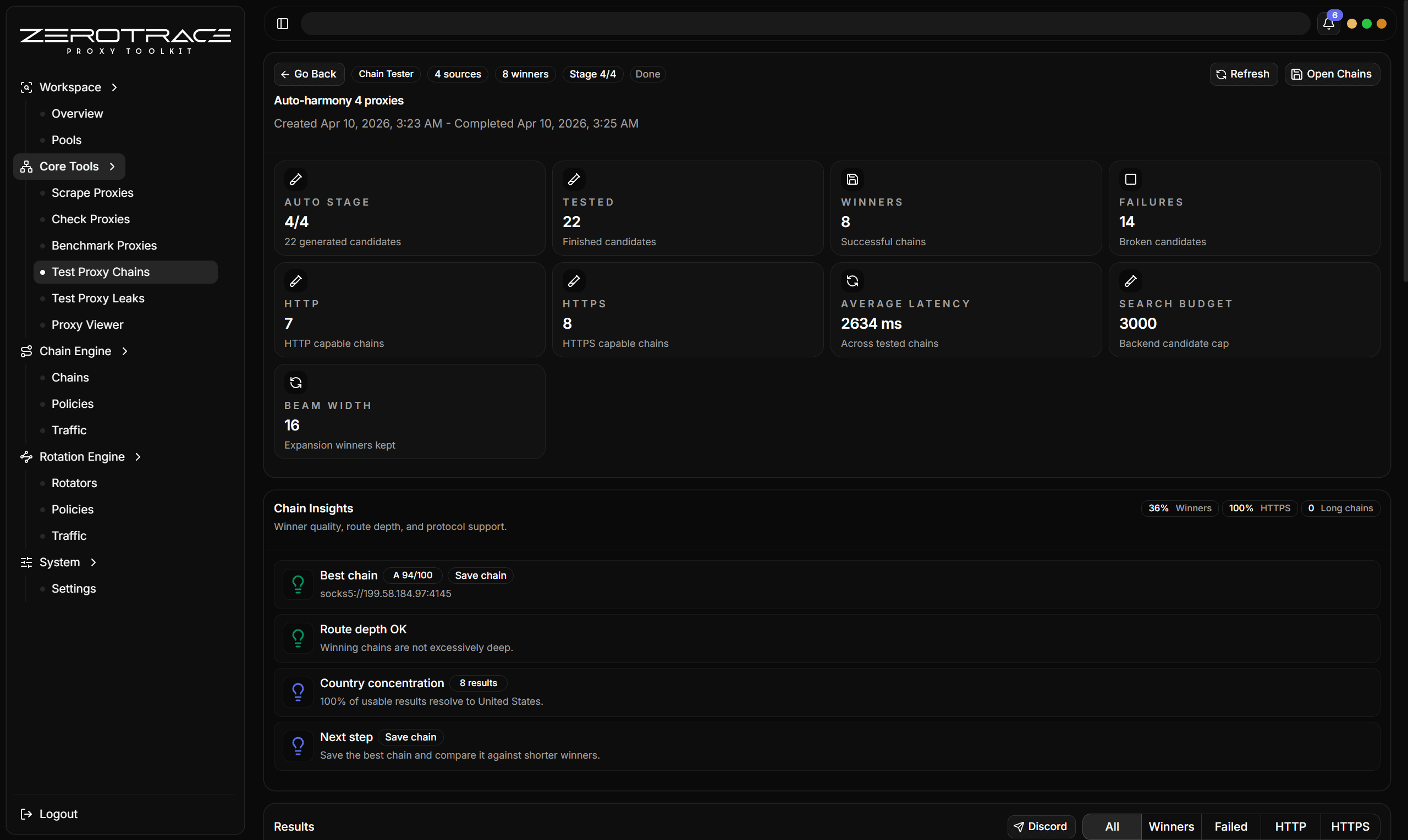Image resolution: width=1408 pixels, height=840 pixels.
Task: Click the Average Latency refresh icon
Action: click(x=852, y=281)
